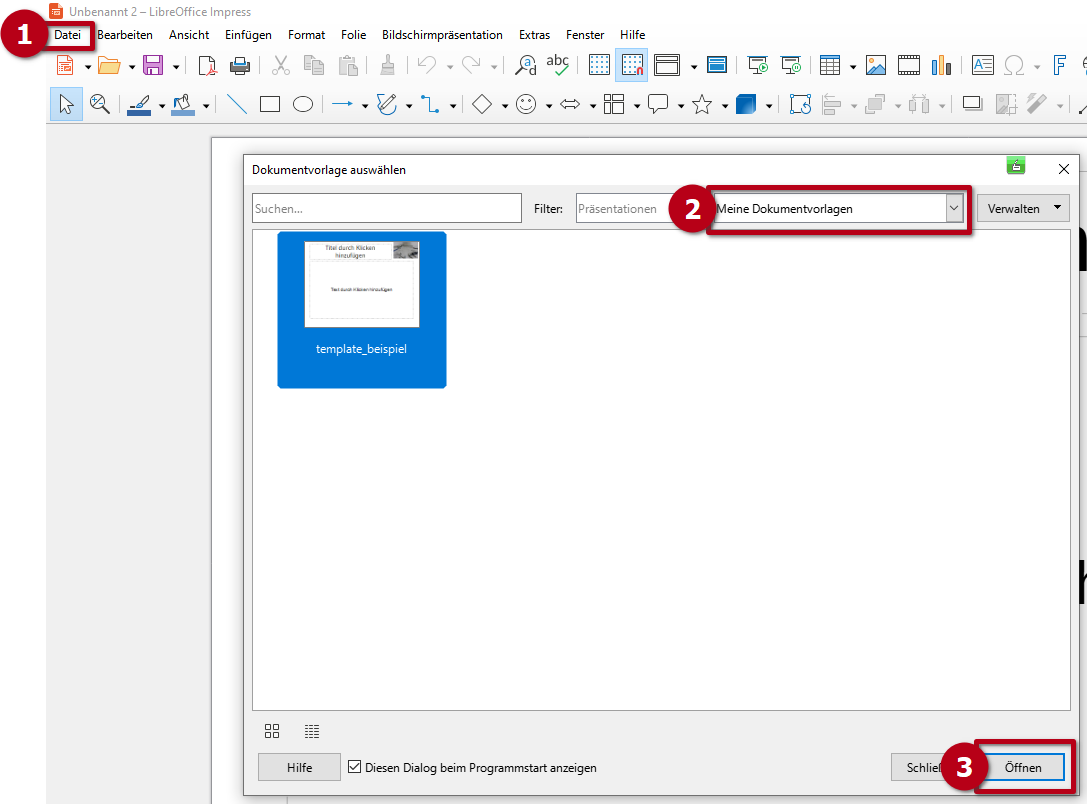The width and height of the screenshot is (1087, 804).
Task: Select the Ellipse drawing tool
Action: click(x=303, y=104)
